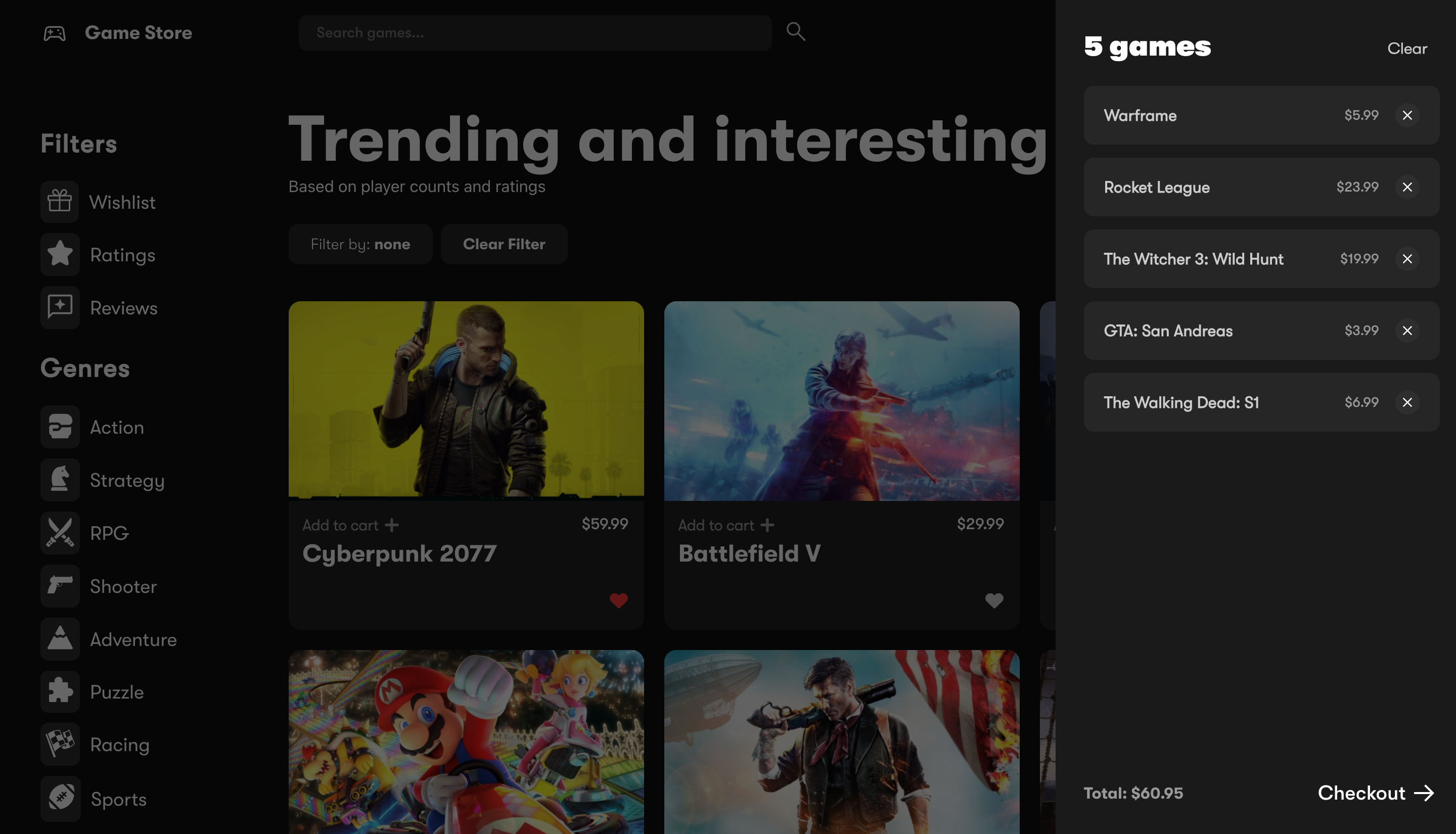Click Checkout with arrow

coord(1375,793)
